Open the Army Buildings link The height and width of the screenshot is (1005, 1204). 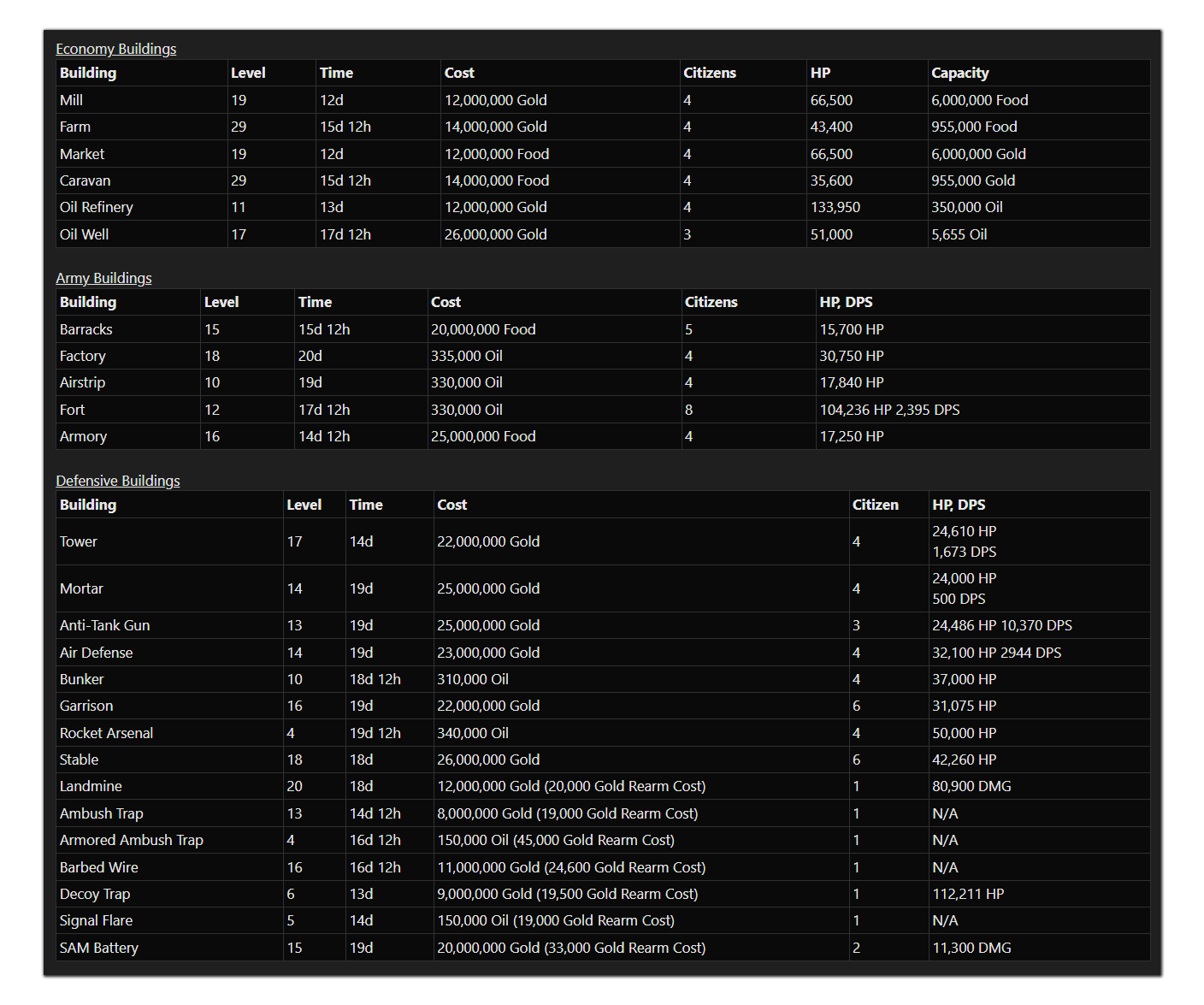(x=103, y=278)
